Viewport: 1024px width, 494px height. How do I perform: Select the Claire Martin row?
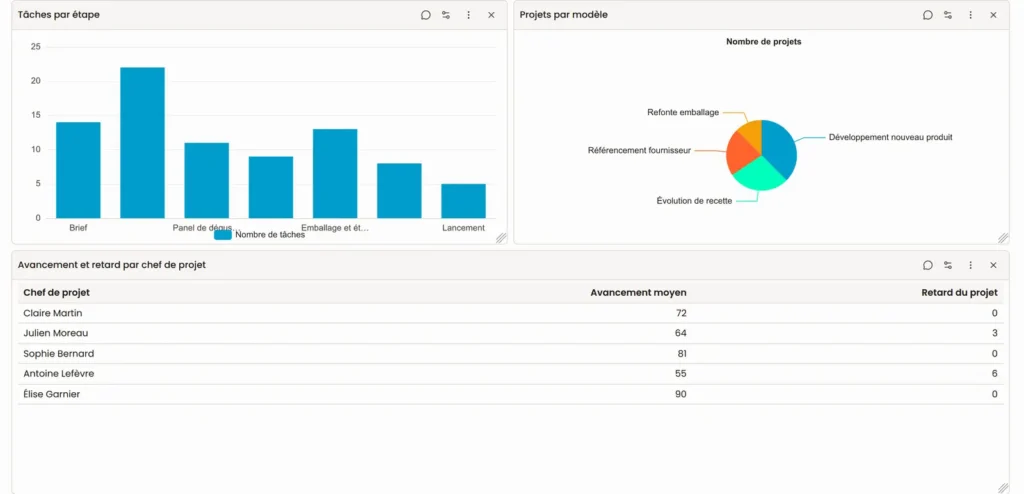click(x=511, y=313)
